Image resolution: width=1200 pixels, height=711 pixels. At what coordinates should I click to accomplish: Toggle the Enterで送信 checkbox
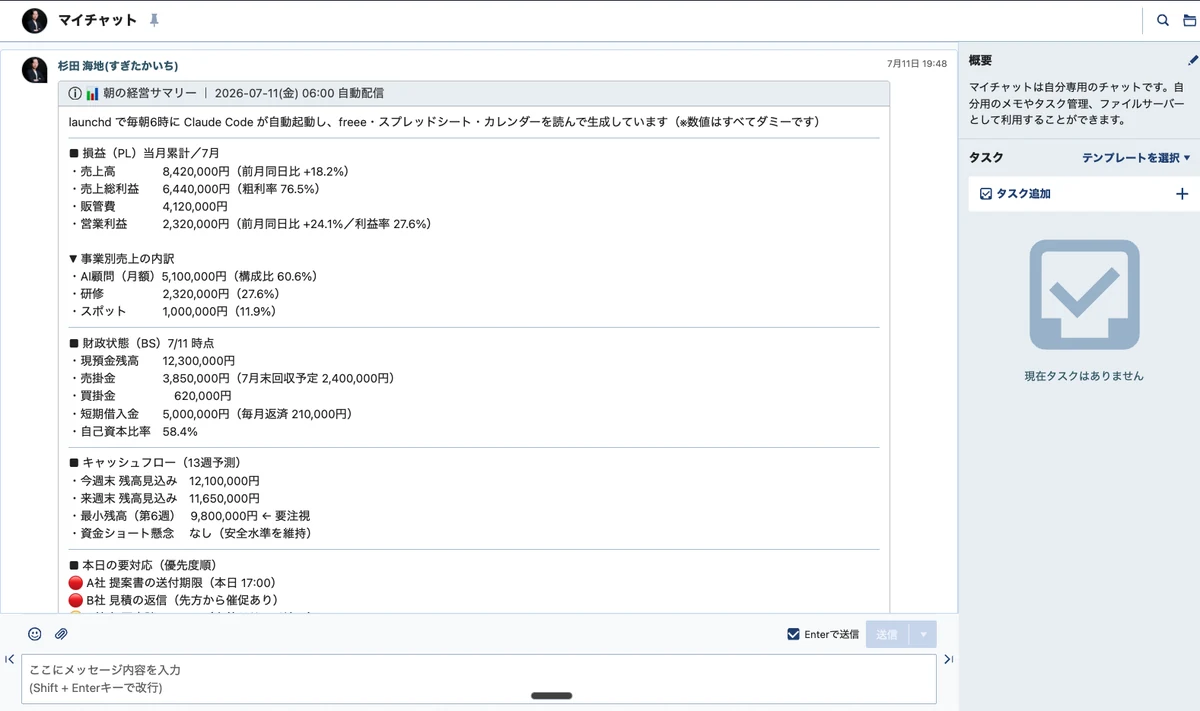[793, 634]
